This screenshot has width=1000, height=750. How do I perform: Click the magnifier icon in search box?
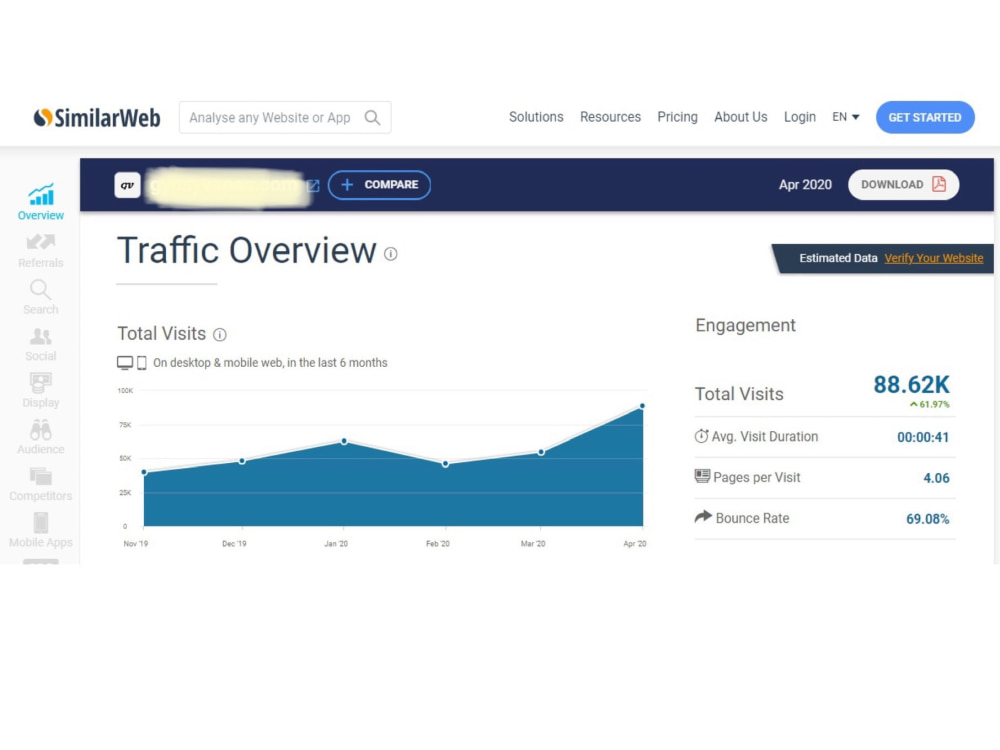click(372, 117)
